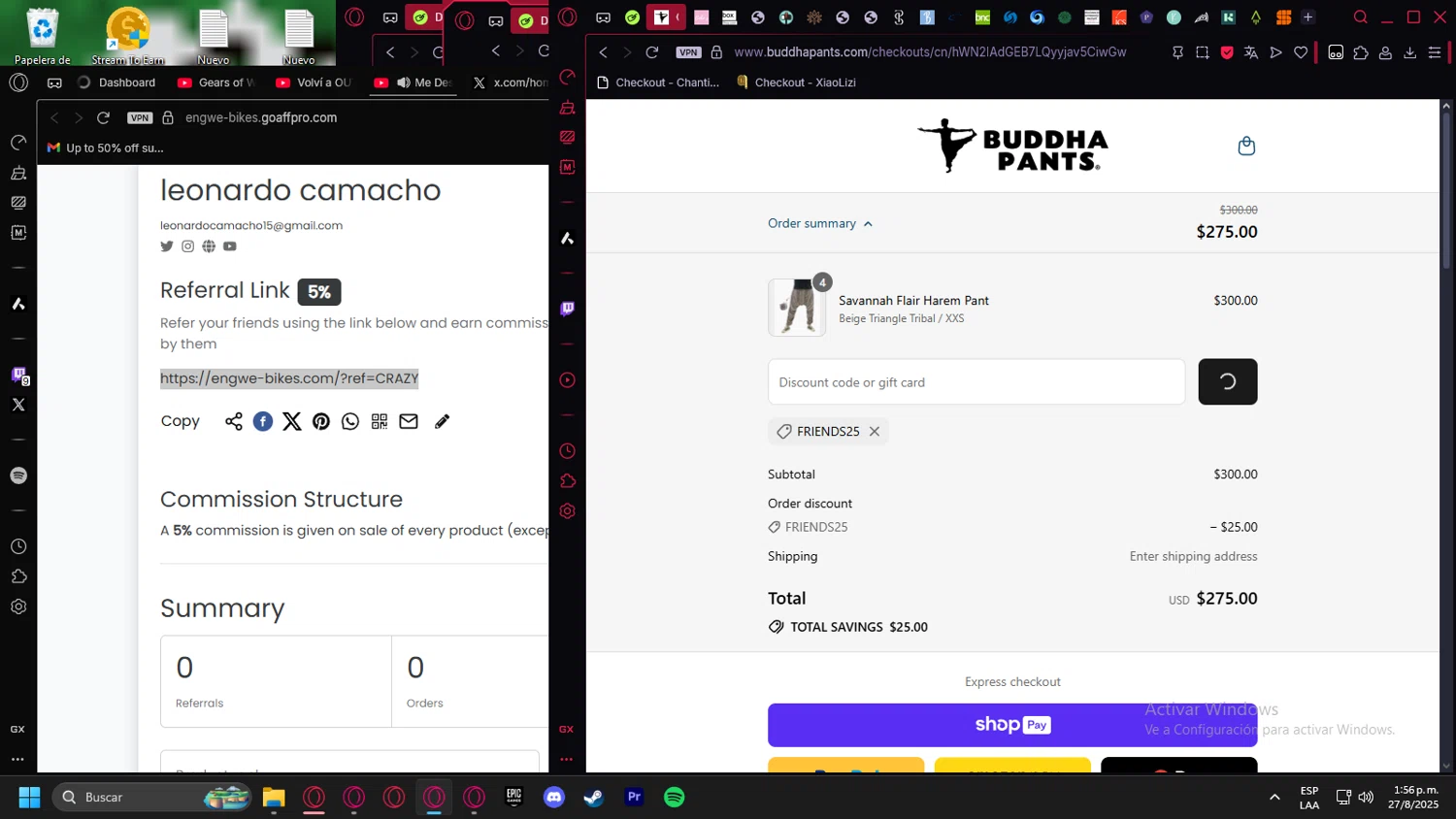Open Spotify in the left Opera sidebar

tap(18, 475)
